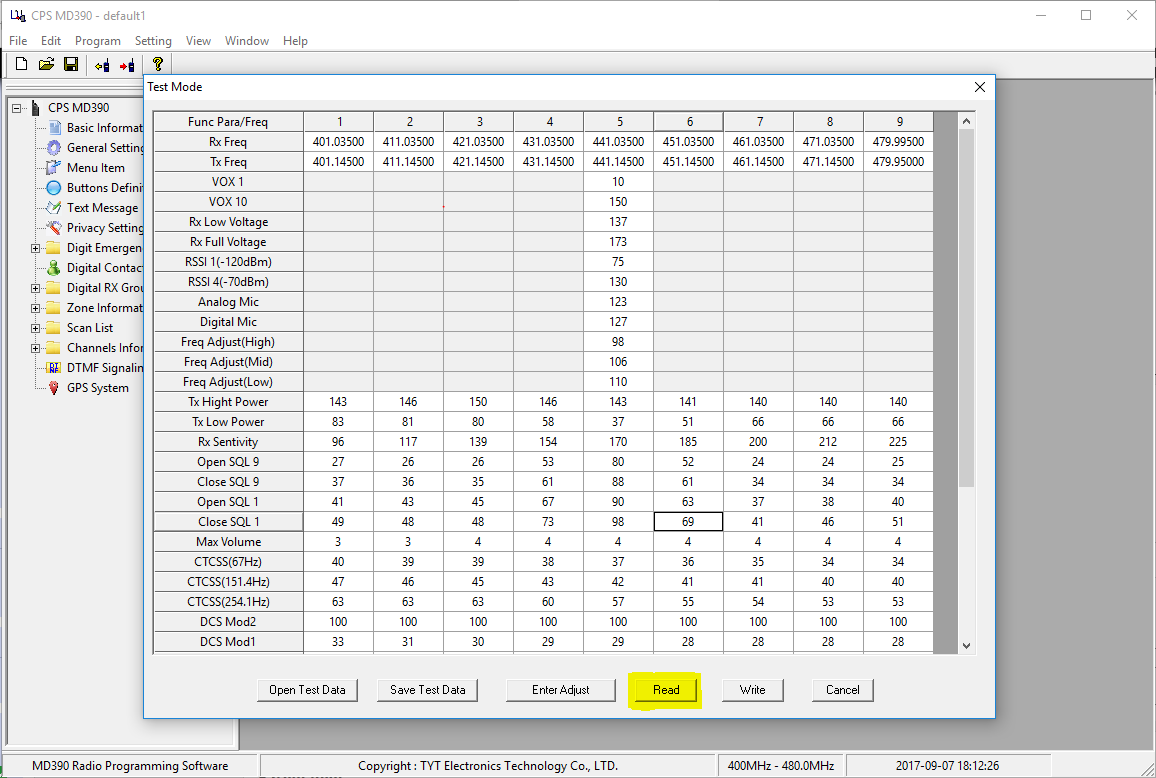Screen dimensions: 1156x778
Task: Click the Digit Emergency folder icon
Action: [53, 248]
